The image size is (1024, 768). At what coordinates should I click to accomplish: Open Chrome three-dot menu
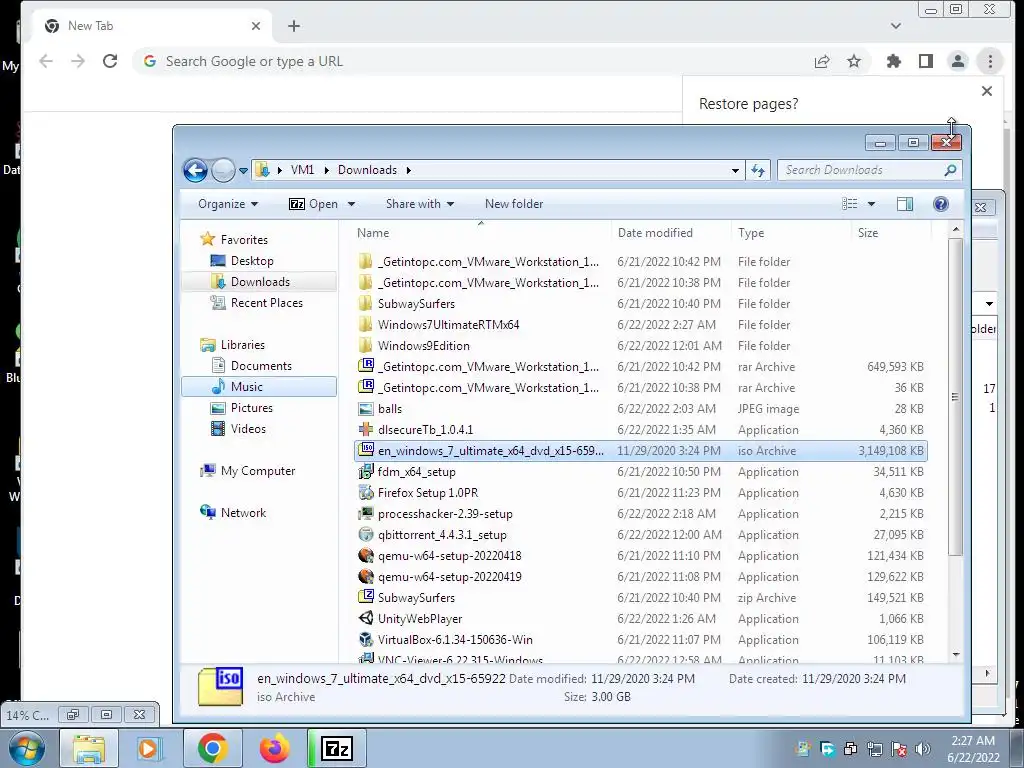990,61
